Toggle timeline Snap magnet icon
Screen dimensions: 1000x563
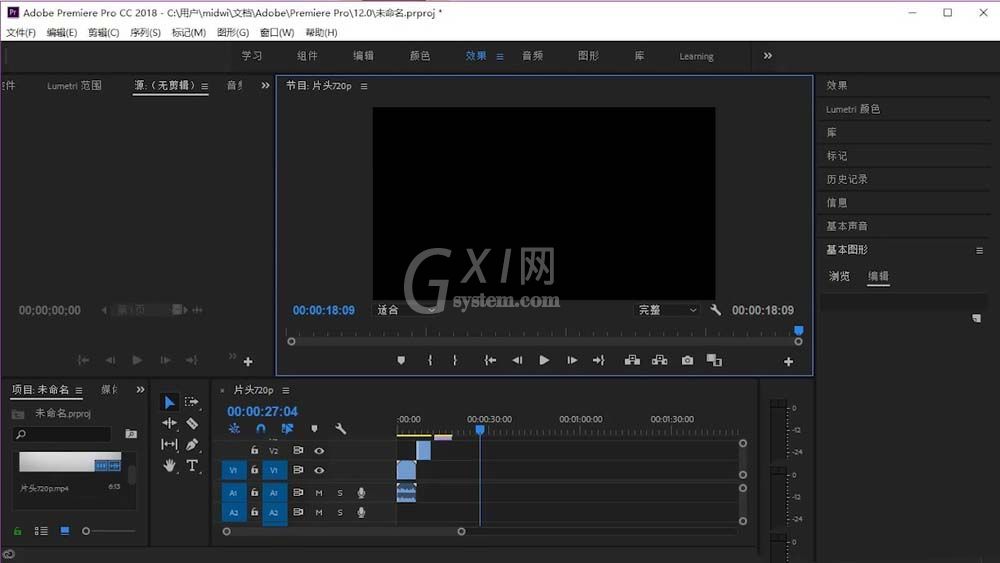261,428
